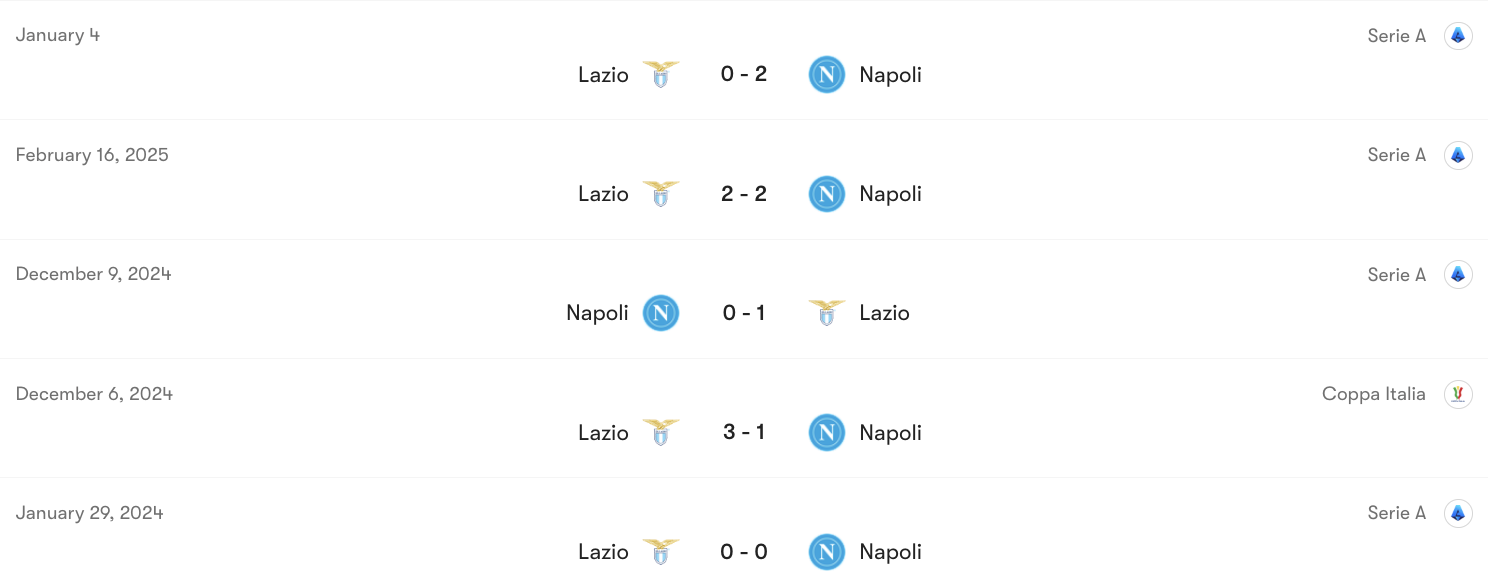Select the Coppa Italia text label

point(1373,393)
